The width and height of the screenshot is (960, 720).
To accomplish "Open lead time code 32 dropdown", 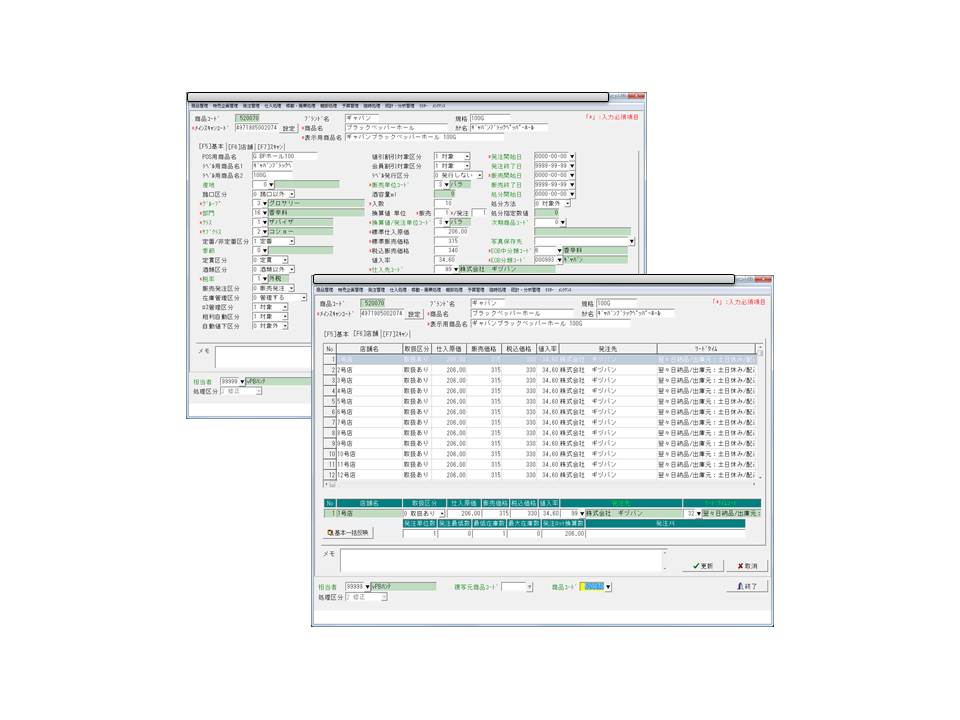I will (x=699, y=514).
